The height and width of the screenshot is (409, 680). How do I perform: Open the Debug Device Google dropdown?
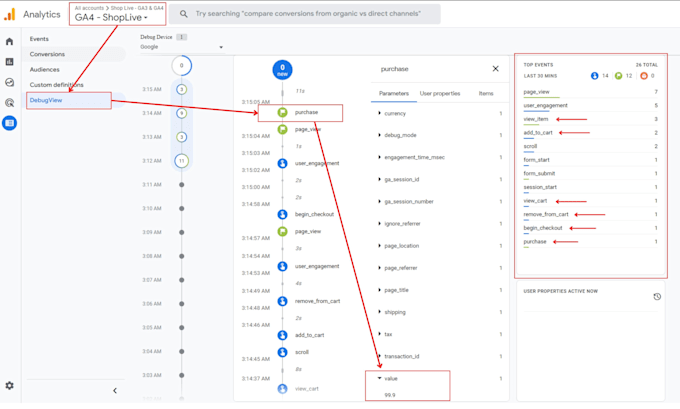point(181,47)
